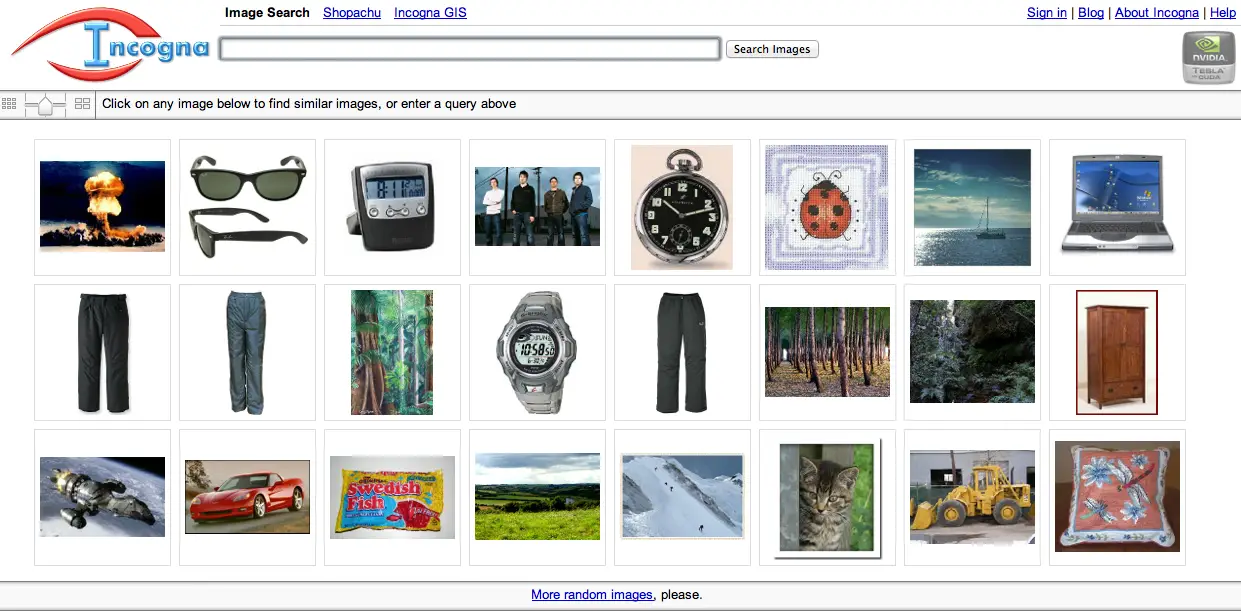
Task: Select the mushroom cloud explosion image
Action: click(x=102, y=207)
